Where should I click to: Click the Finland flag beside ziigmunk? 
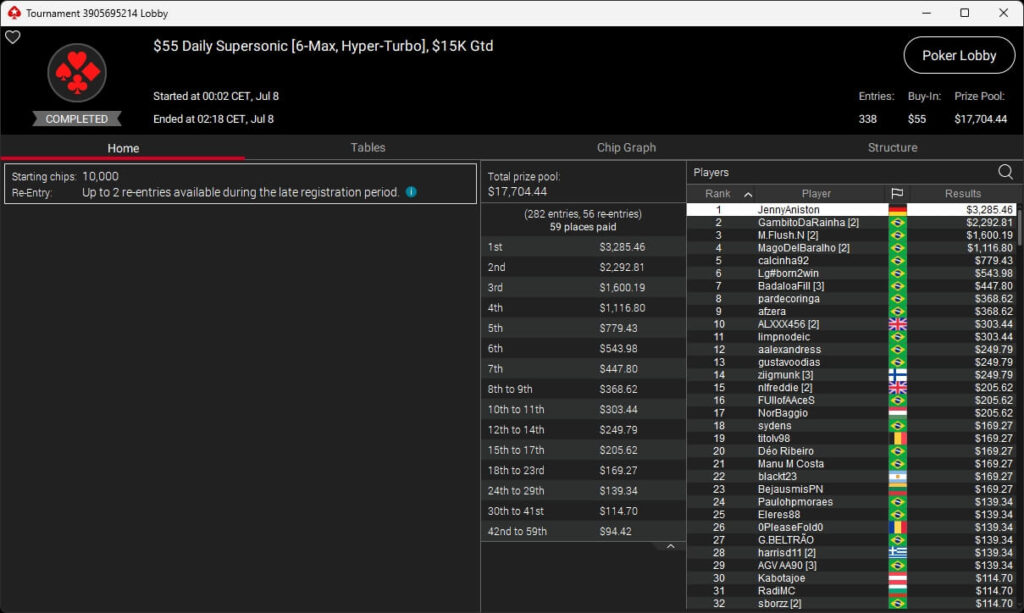[897, 375]
